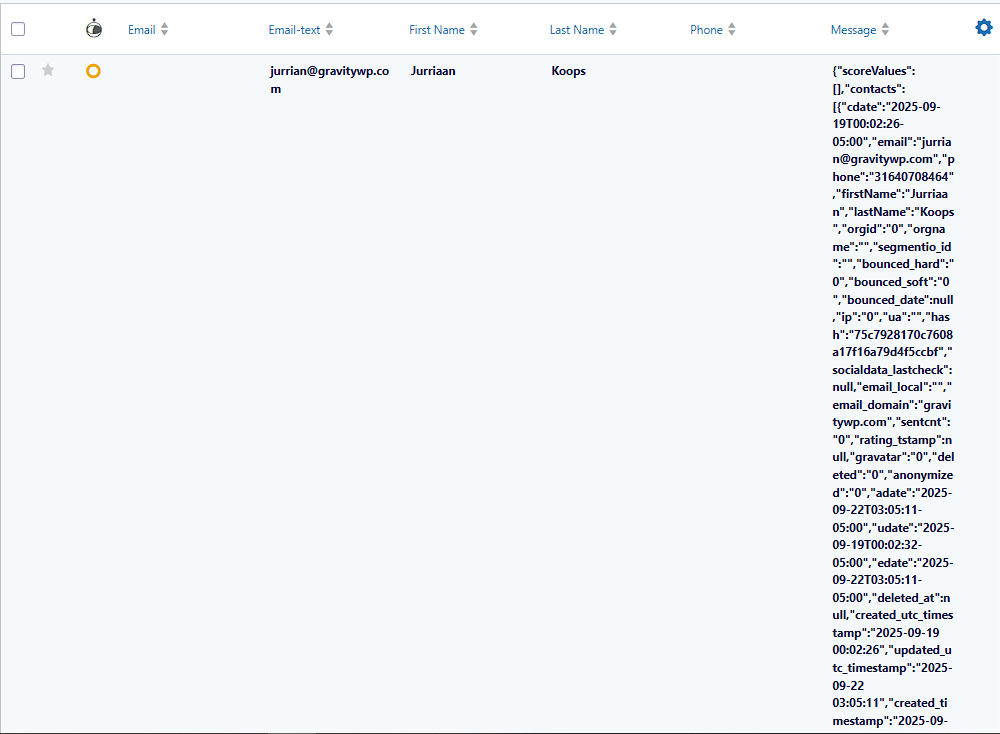This screenshot has width=1000, height=734.
Task: Click the last name Koops cell
Action: 568,71
